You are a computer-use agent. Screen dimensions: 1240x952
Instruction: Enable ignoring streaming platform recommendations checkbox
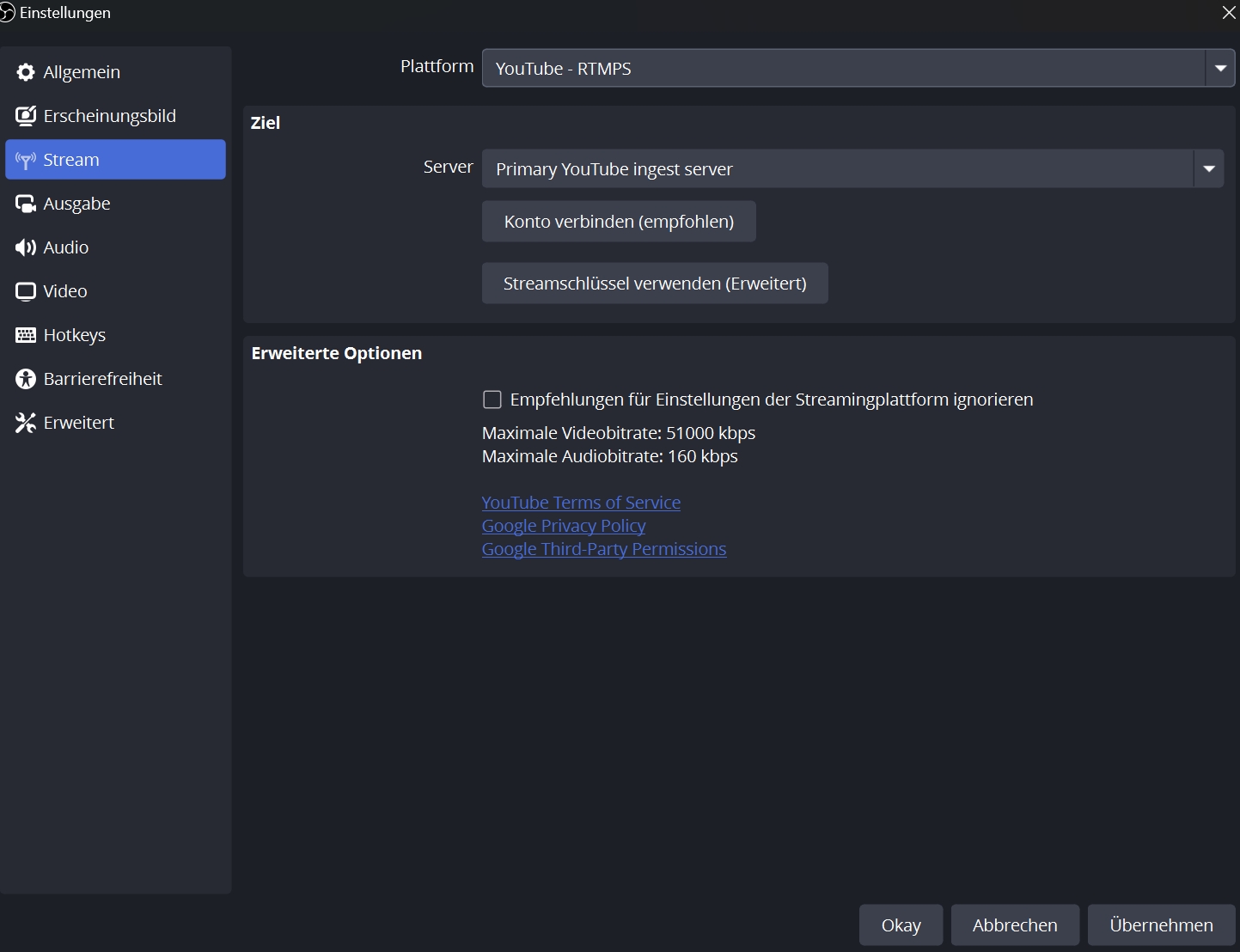point(492,400)
